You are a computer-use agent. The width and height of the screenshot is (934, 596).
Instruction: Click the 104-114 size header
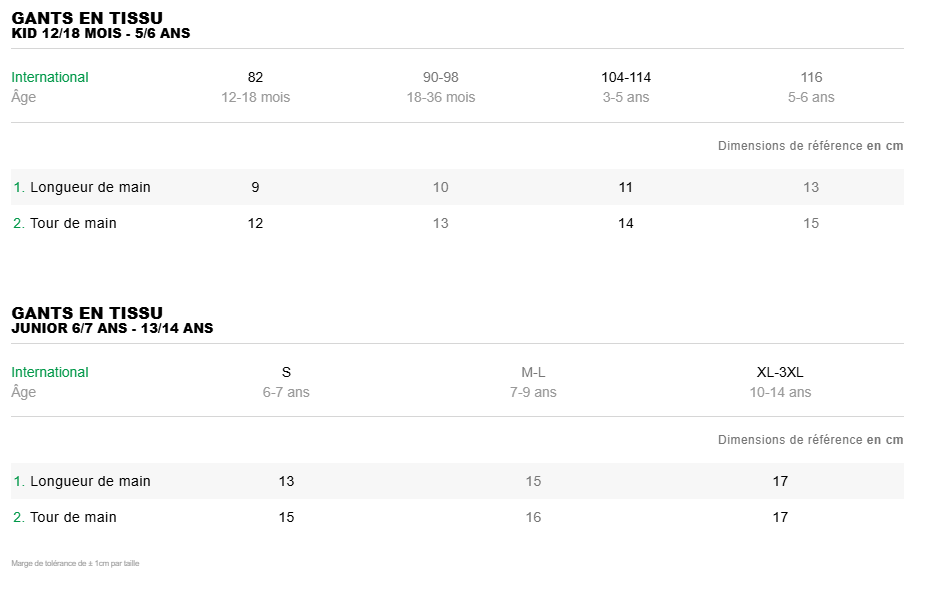(x=626, y=77)
